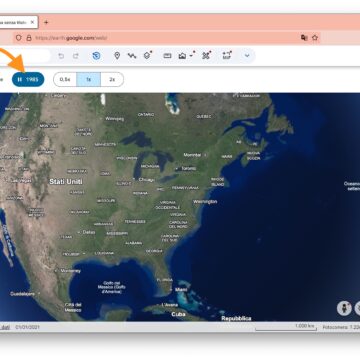The width and height of the screenshot is (360, 360).
Task: Click the 'Città del Messico' label
Action: click(x=73, y=307)
